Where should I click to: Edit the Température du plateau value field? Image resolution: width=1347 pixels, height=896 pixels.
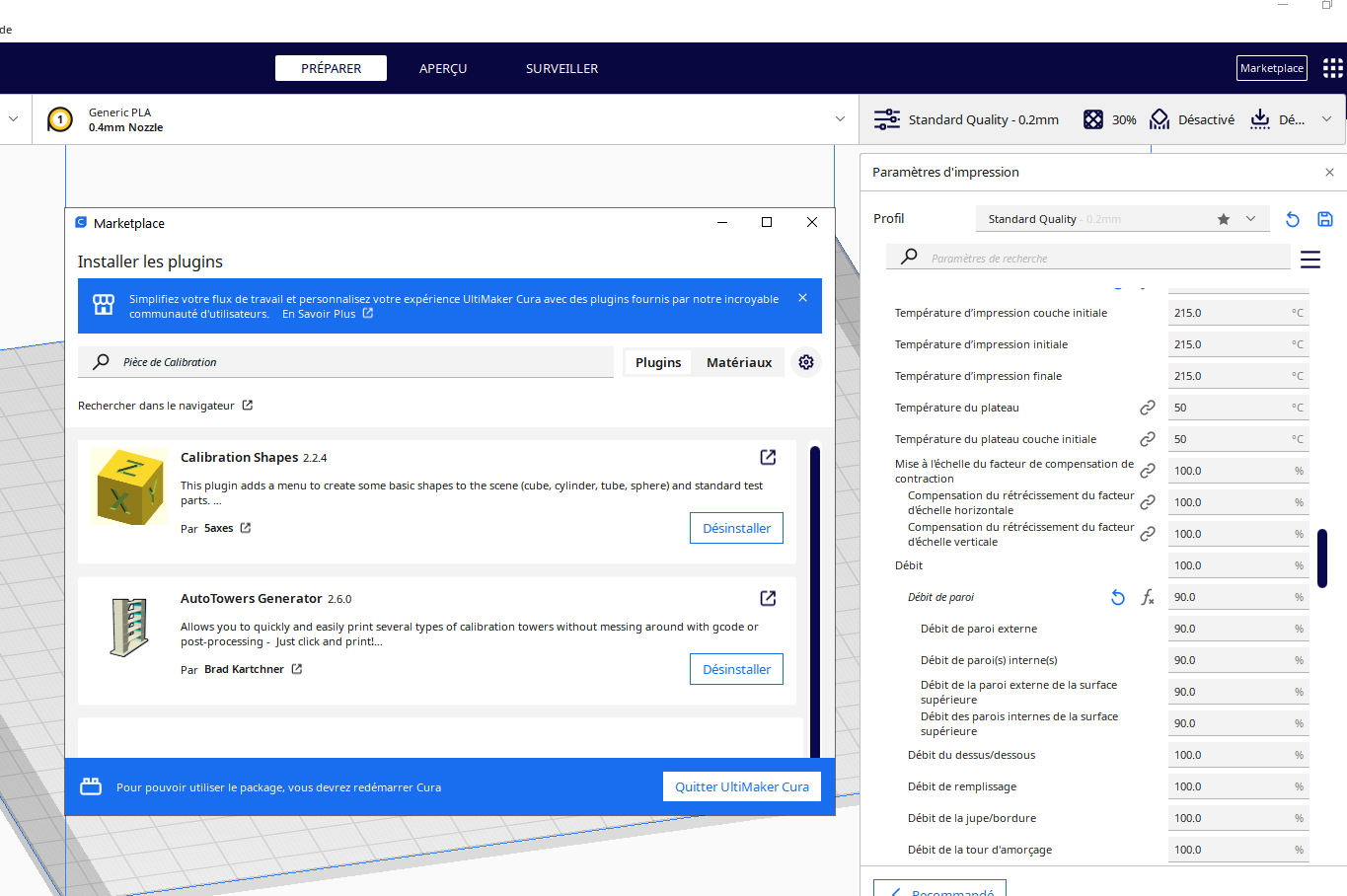click(1238, 408)
